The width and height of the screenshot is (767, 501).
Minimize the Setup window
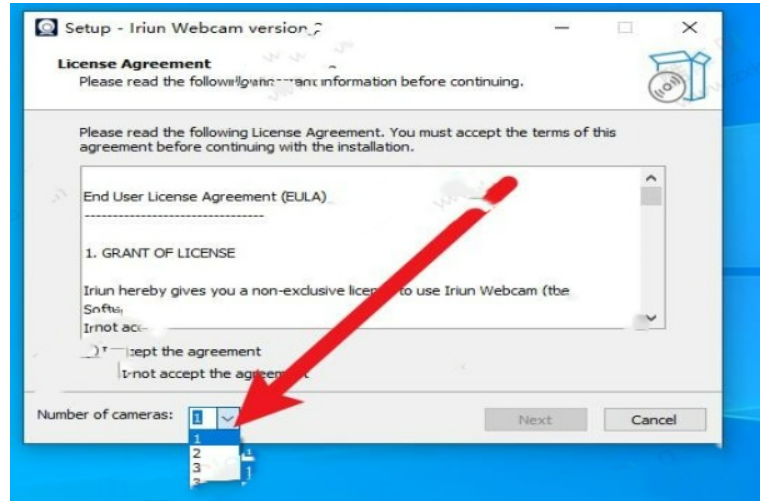(562, 28)
